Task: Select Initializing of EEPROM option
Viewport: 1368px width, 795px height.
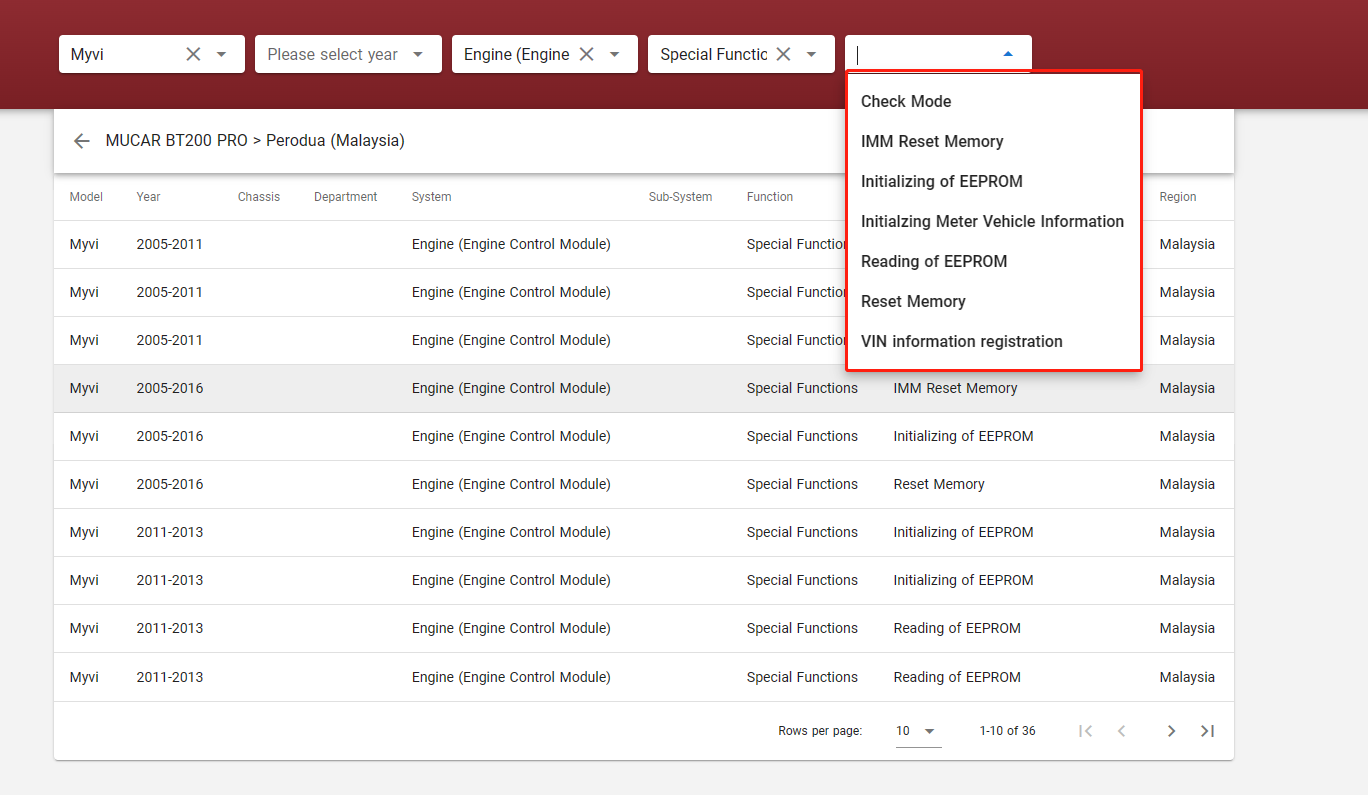Action: 994,181
